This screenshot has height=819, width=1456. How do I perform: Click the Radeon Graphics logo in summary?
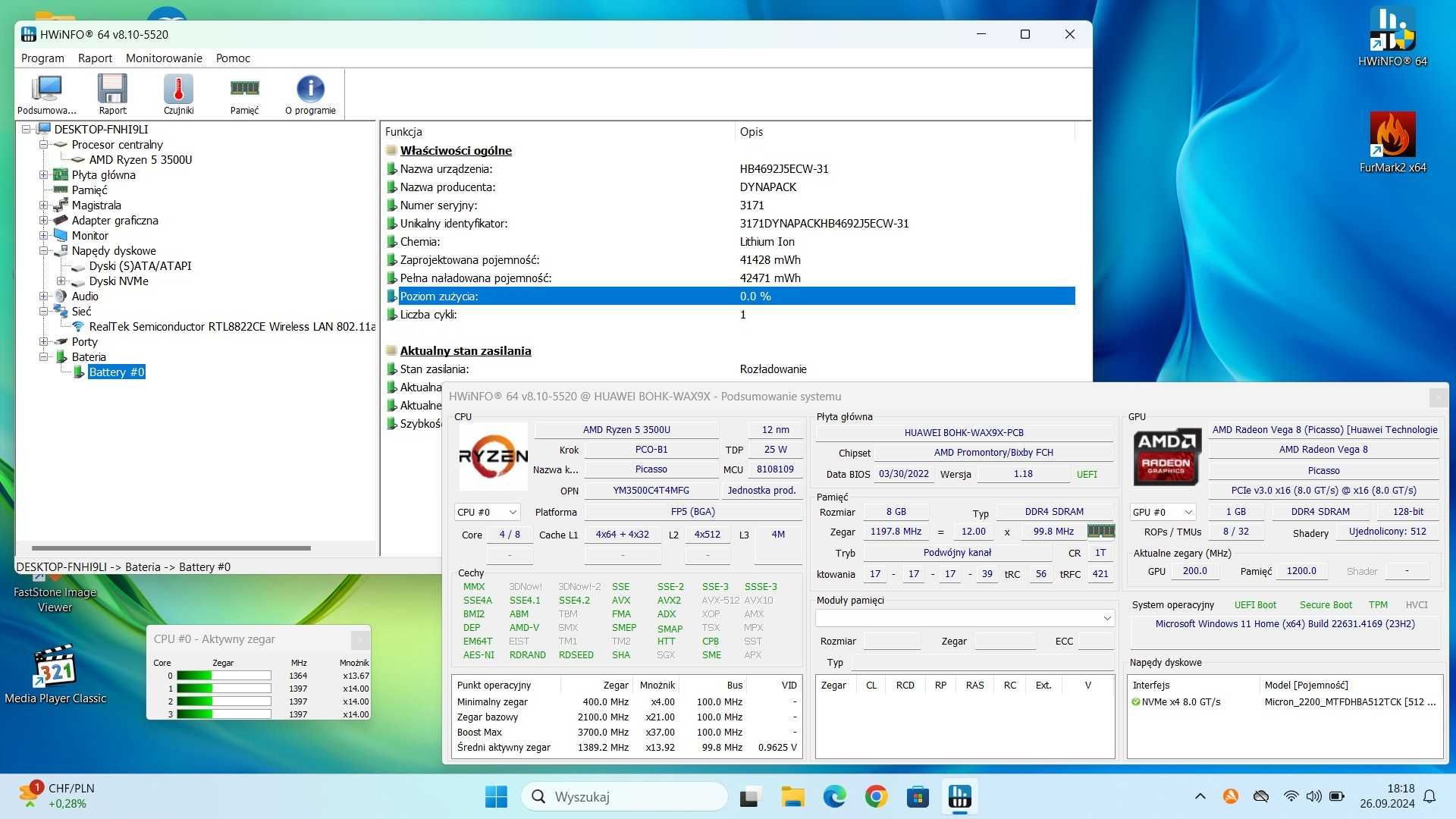point(1167,457)
